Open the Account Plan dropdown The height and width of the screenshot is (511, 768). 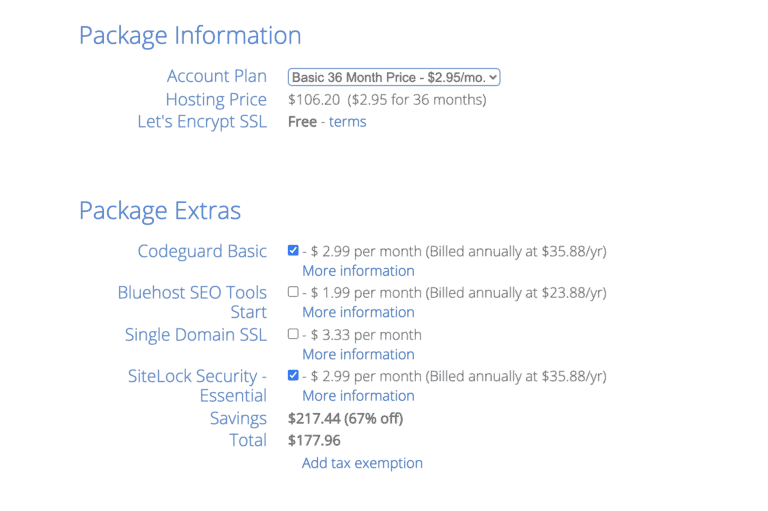click(x=394, y=77)
